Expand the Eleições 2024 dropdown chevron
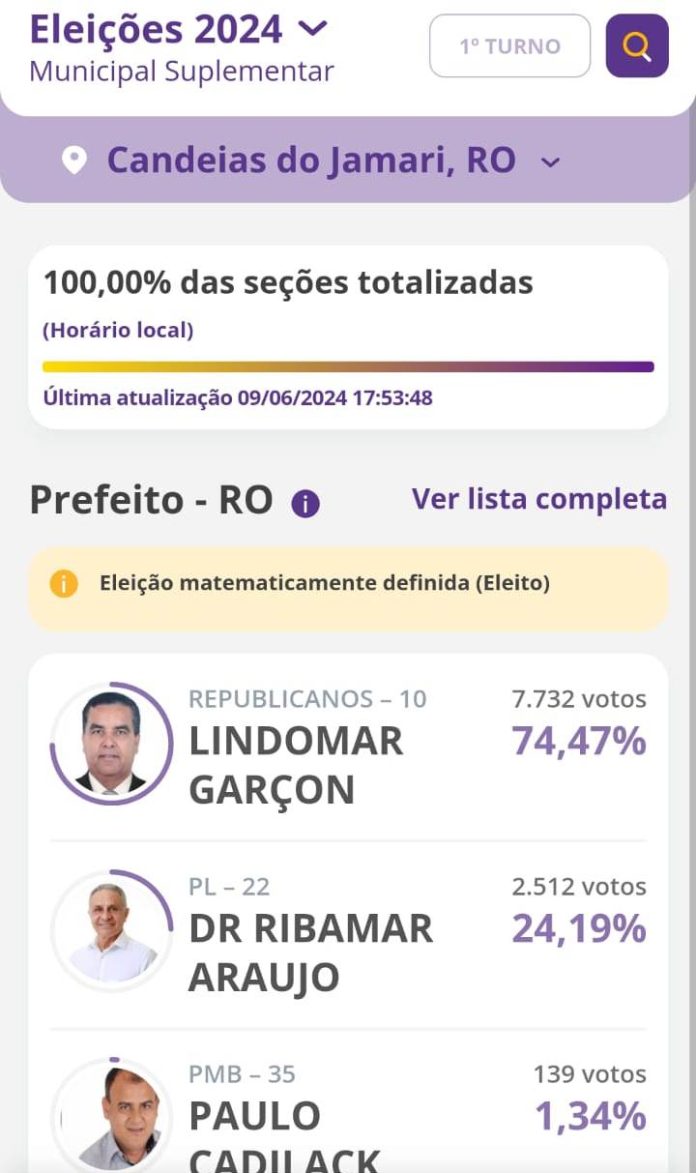This screenshot has height=1173, width=696. coord(313,29)
